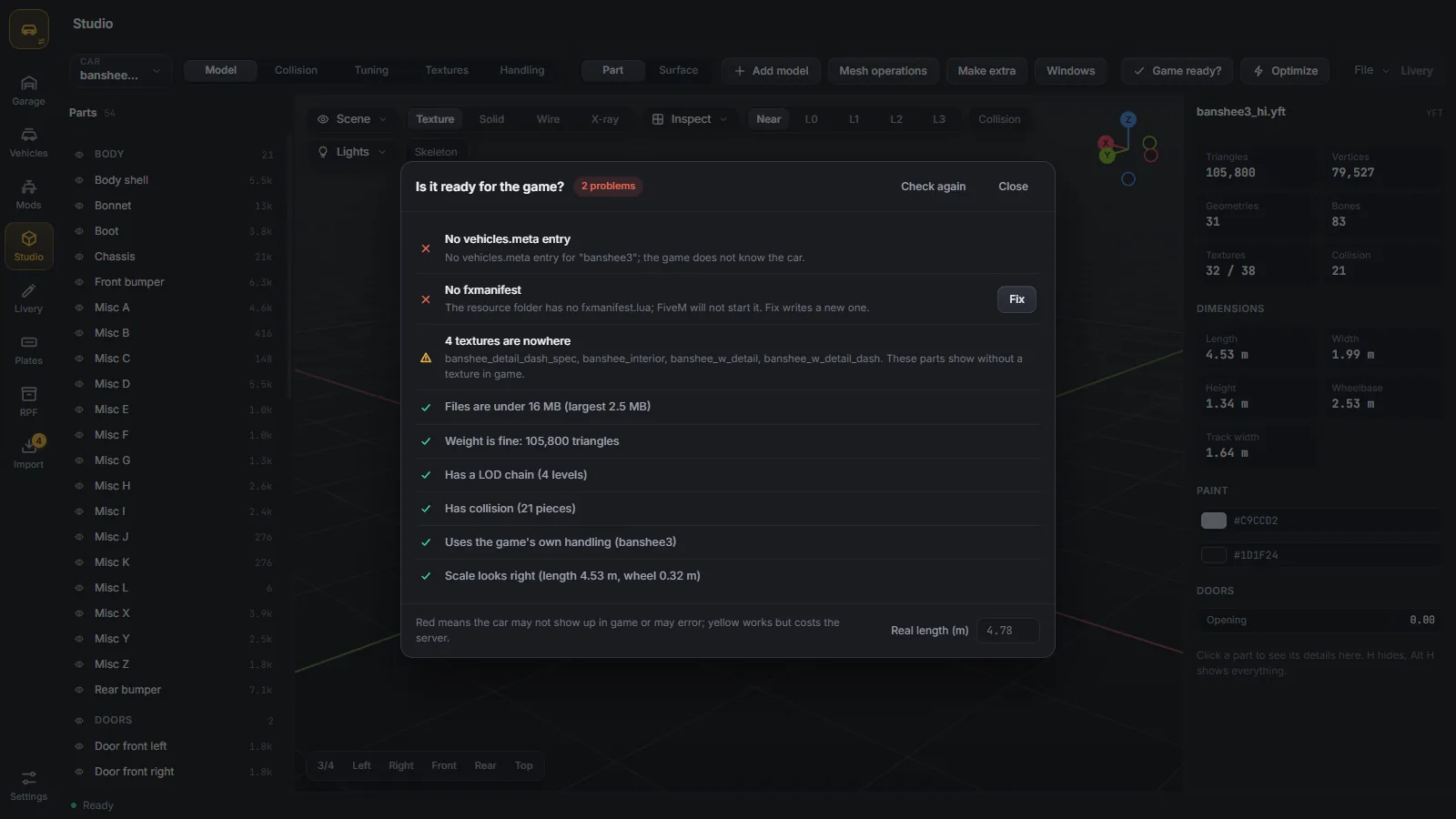
Task: Open the Vehicles sidebar icon
Action: pyautogui.click(x=28, y=143)
